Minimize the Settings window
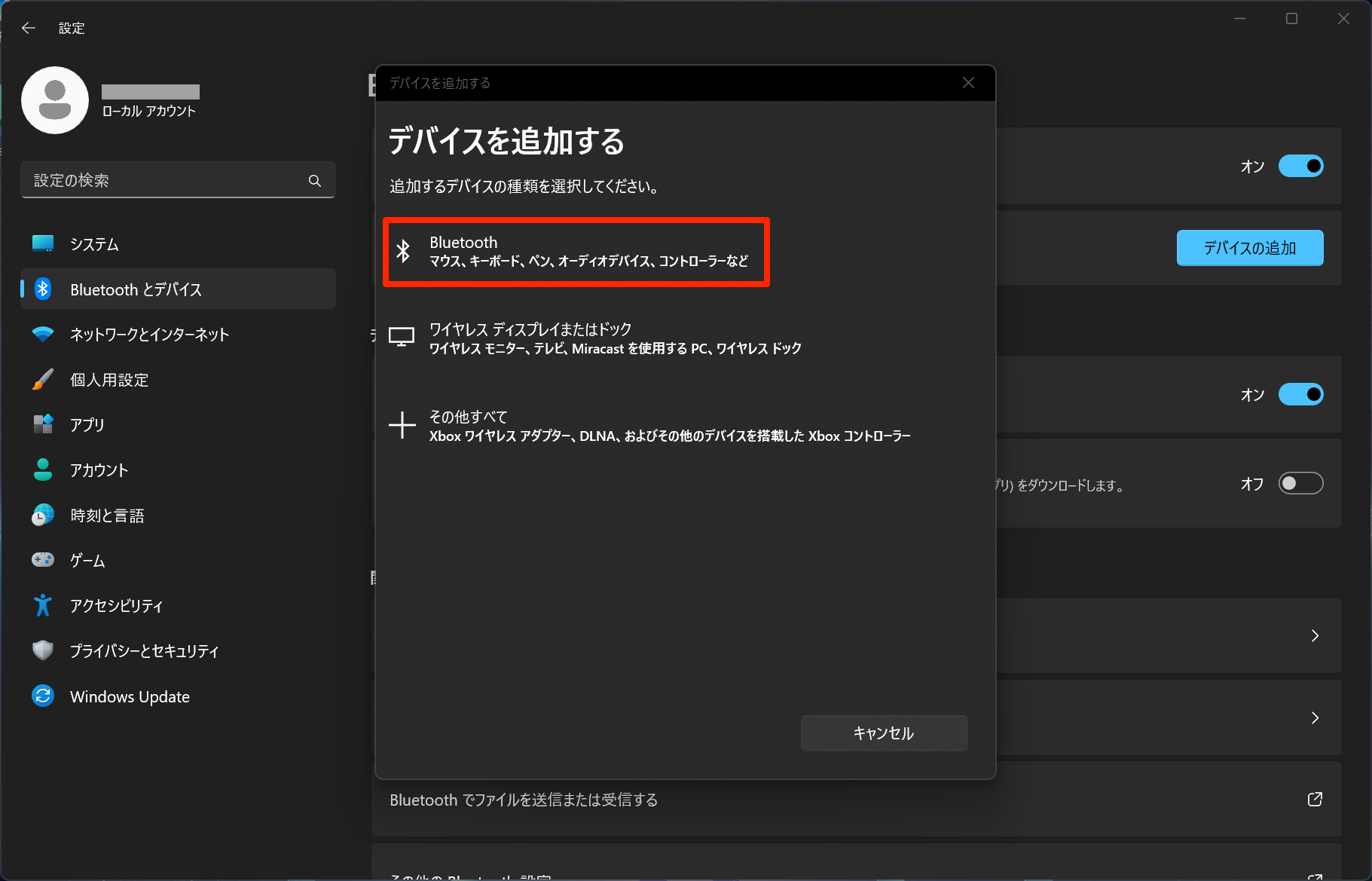The height and width of the screenshot is (881, 1372). [x=1239, y=19]
